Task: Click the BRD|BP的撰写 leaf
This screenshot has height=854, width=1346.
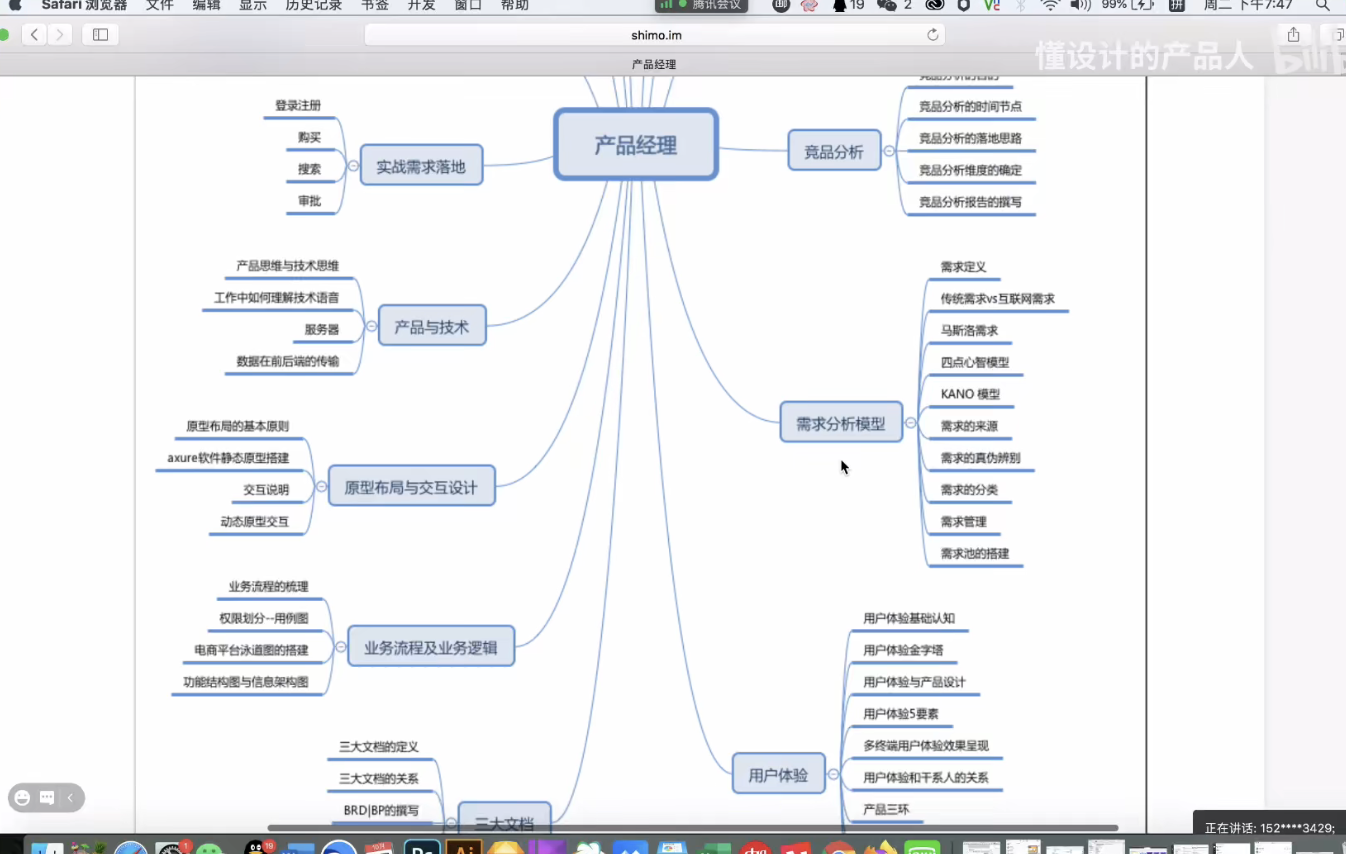Action: [379, 810]
